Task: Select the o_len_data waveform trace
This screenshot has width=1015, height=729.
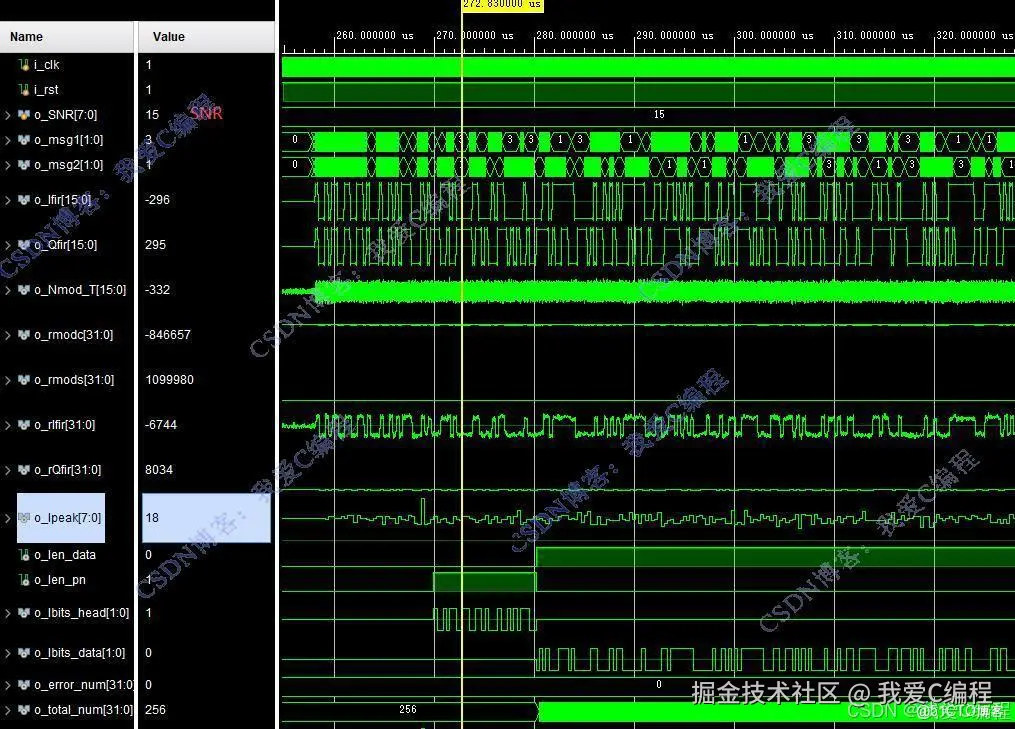Action: coord(700,557)
